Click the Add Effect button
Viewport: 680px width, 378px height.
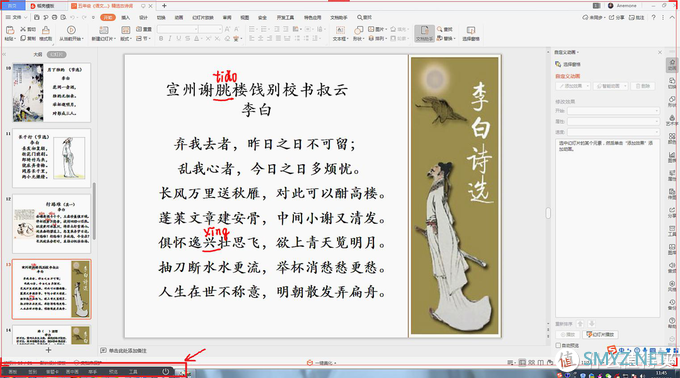[x=572, y=86]
